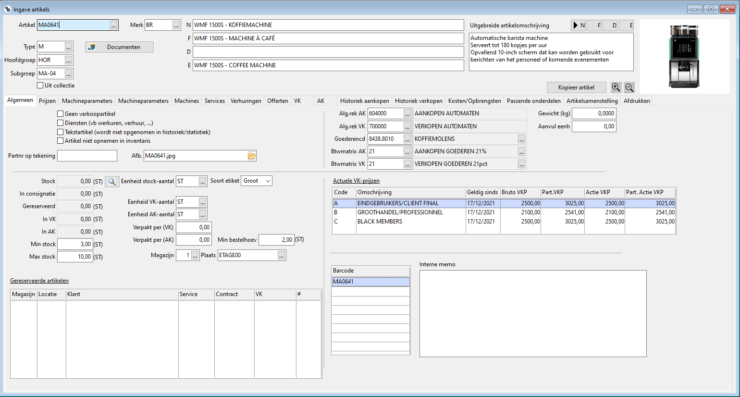Click the Partnr op tekening field
This screenshot has width=740, height=397.
tap(87, 156)
